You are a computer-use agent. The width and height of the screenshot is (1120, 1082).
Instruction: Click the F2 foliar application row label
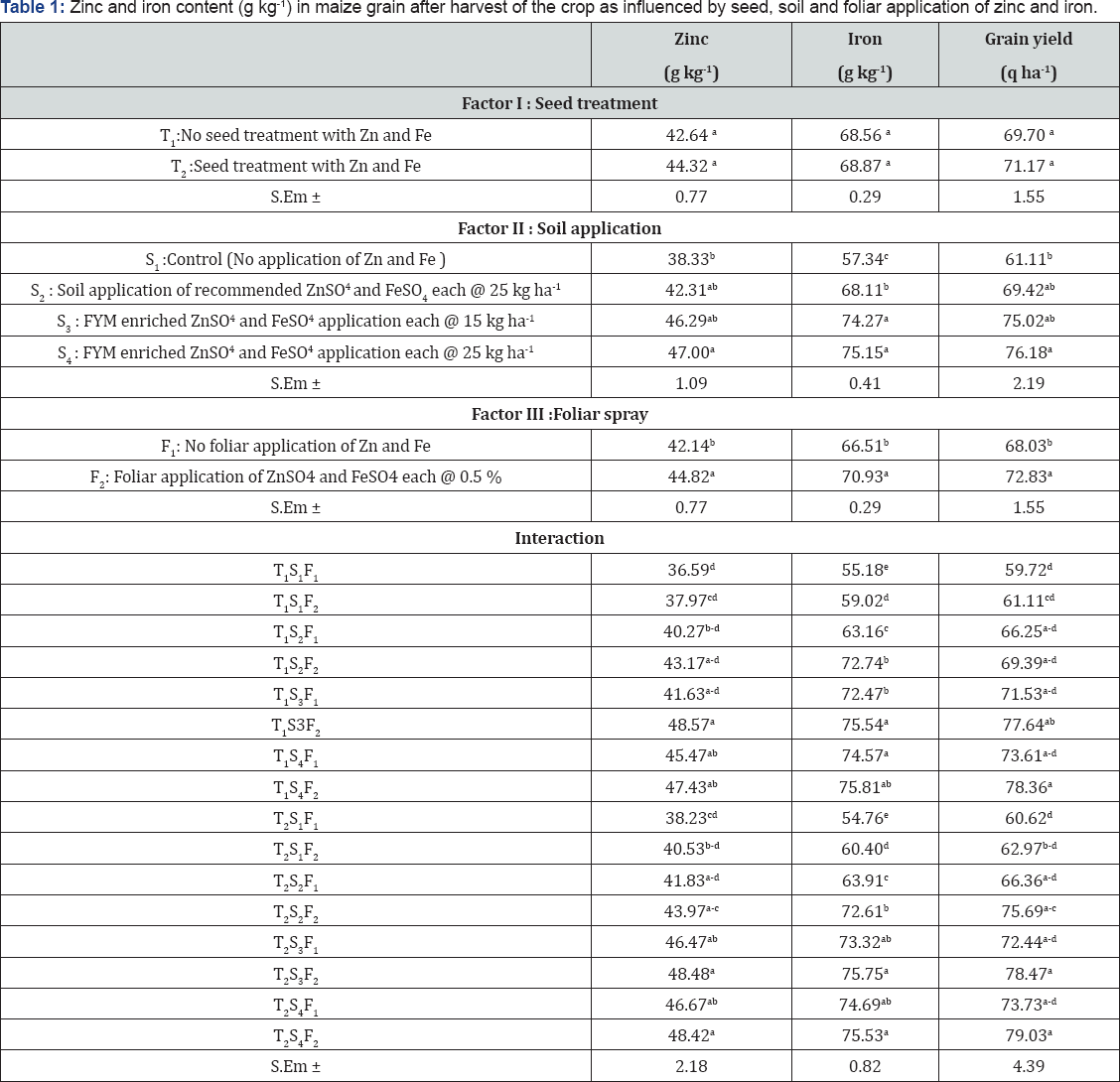click(x=296, y=477)
